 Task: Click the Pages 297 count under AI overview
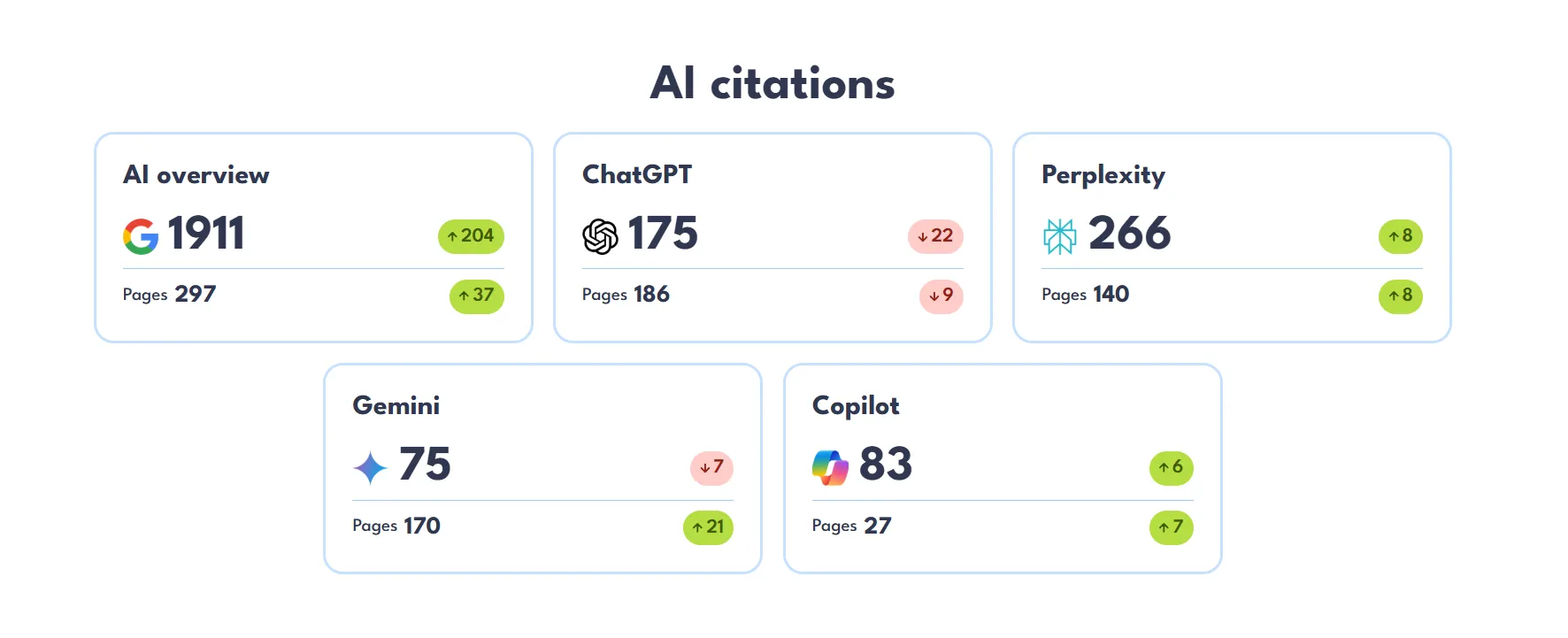pos(168,295)
